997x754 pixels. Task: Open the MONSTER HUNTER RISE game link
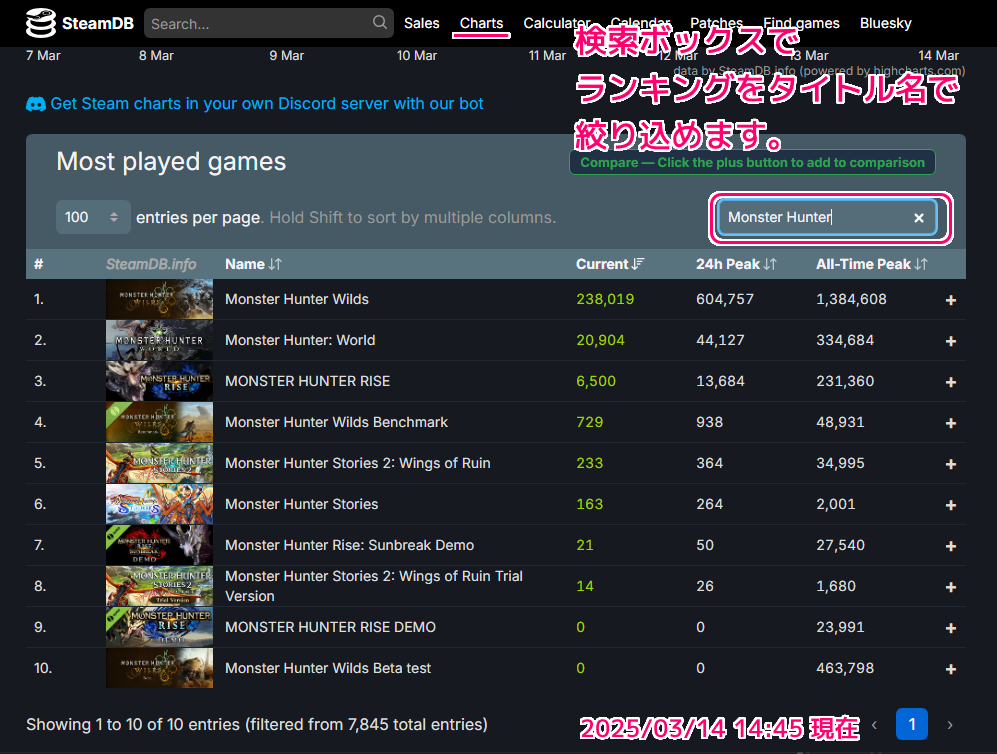click(308, 381)
